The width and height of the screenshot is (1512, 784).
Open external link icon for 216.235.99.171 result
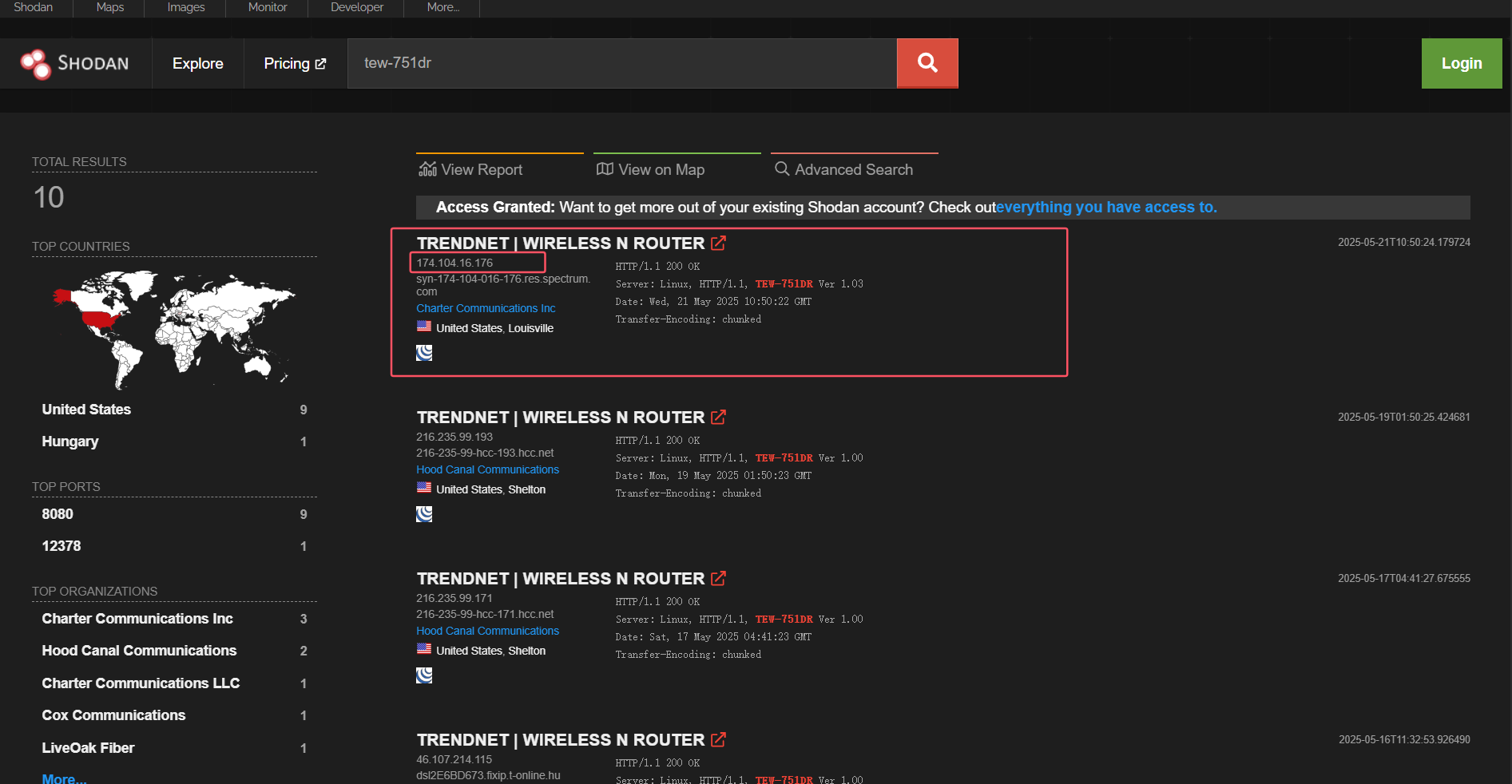coord(718,578)
